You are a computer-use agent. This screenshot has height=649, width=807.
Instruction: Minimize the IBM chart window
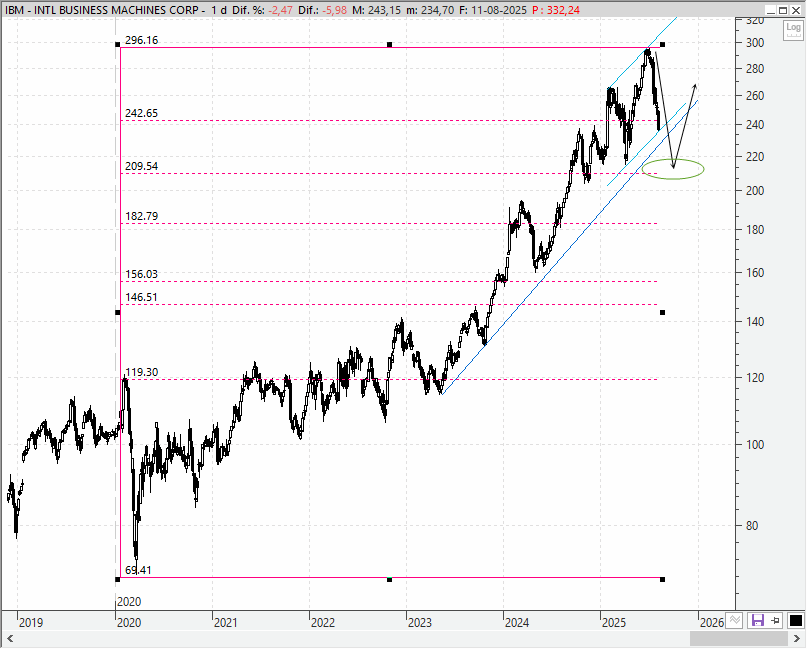pyautogui.click(x=770, y=10)
